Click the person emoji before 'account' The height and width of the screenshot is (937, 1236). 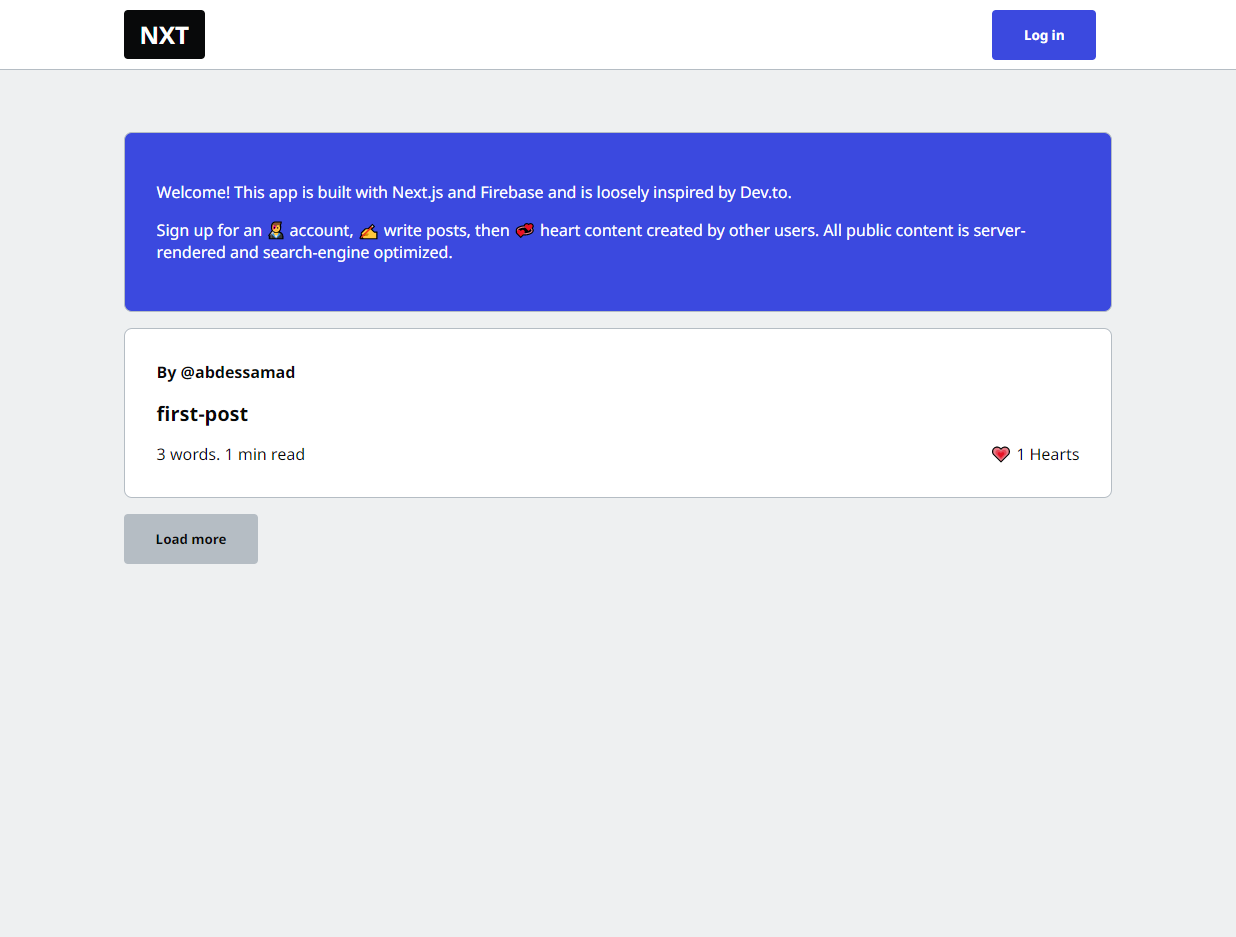click(276, 231)
